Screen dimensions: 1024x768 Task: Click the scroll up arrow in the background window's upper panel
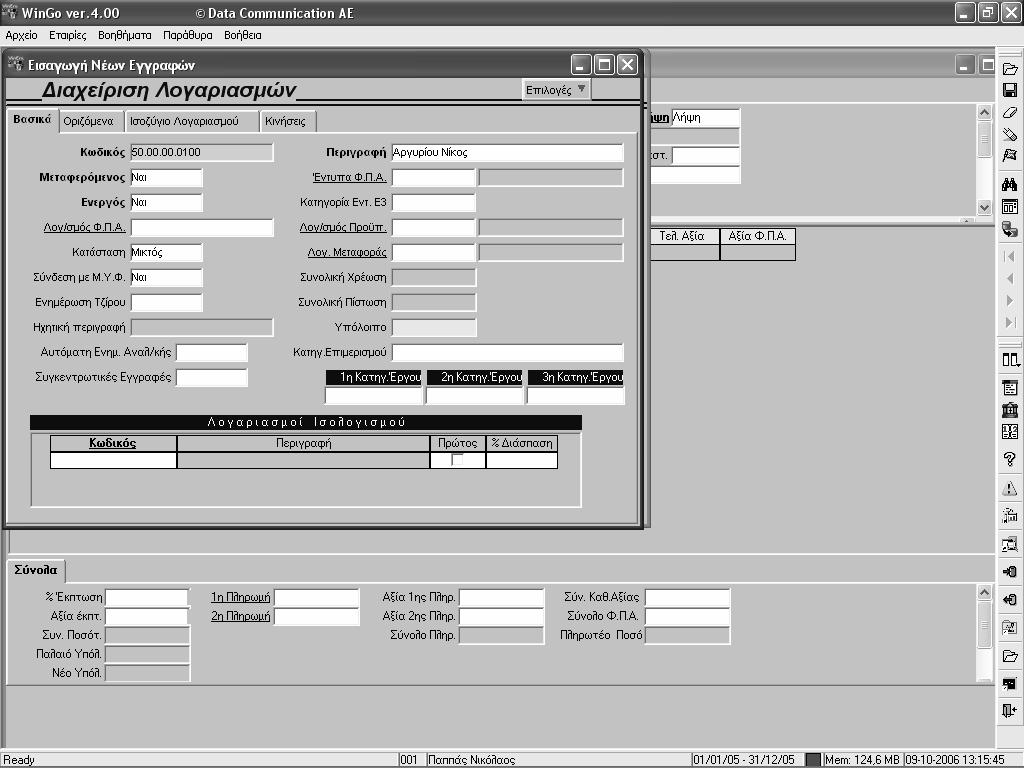[x=984, y=112]
